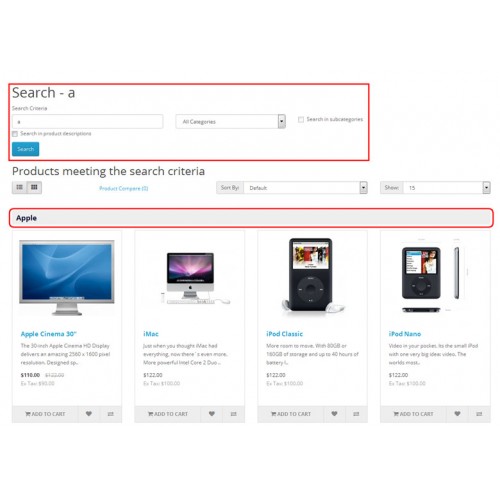This screenshot has height=500, width=500.
Task: Open the iMac product image
Action: click(190, 278)
